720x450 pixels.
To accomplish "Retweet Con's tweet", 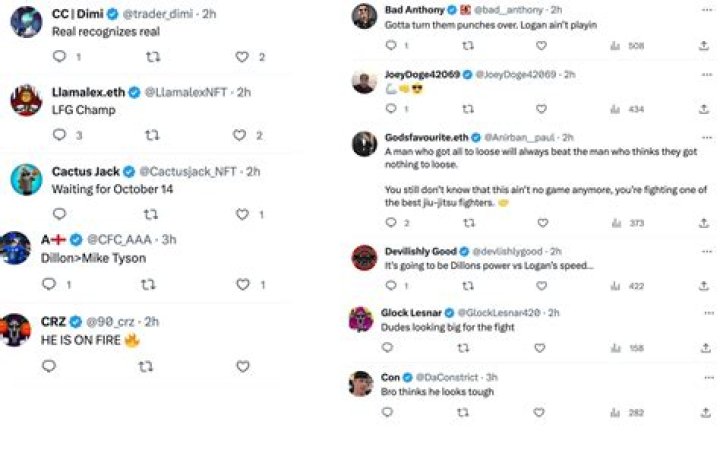I will point(467,412).
